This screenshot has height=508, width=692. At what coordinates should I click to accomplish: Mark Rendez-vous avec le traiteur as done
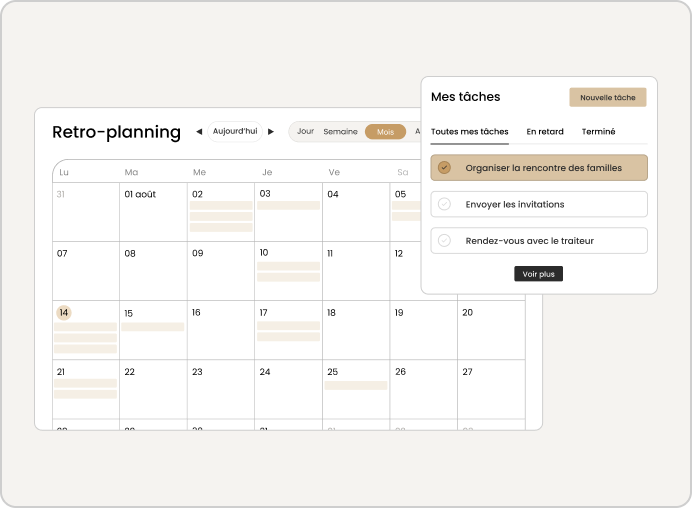click(444, 241)
